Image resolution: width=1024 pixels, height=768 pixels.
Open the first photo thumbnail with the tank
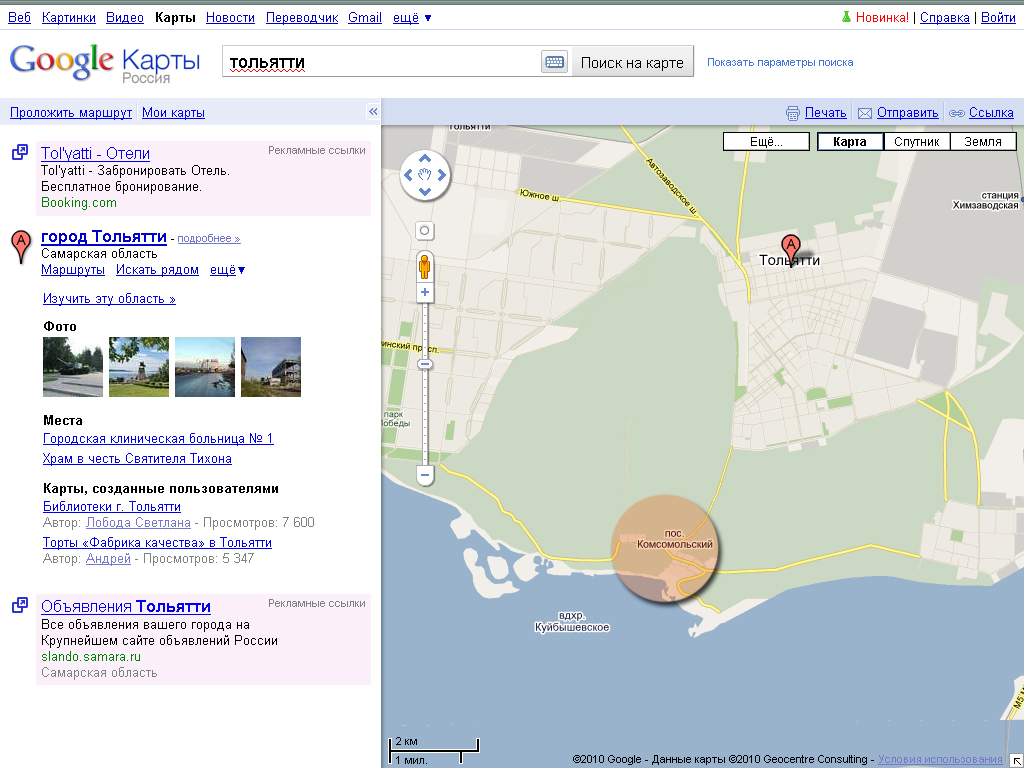72,367
